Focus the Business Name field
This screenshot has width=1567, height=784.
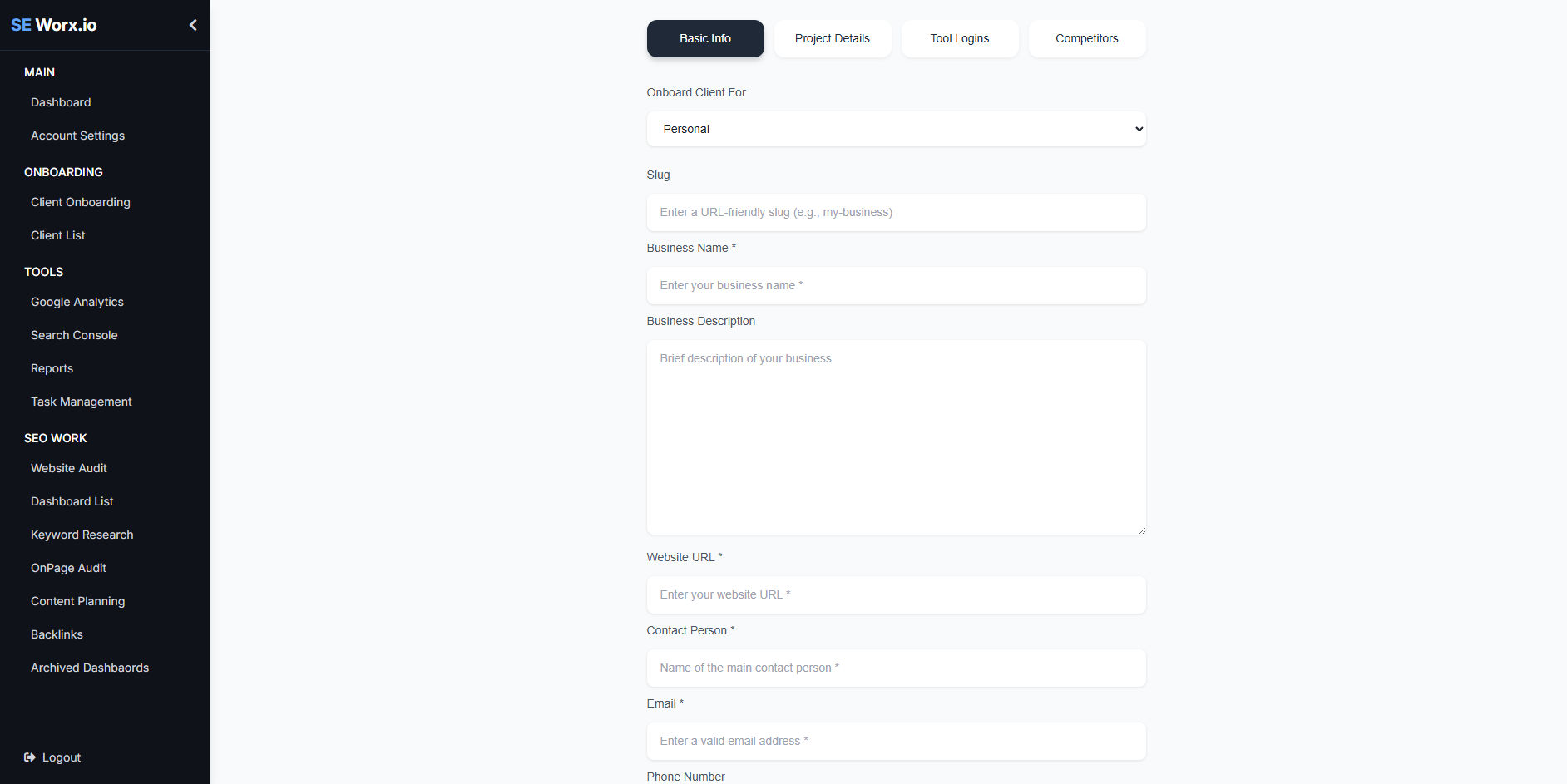click(x=896, y=285)
